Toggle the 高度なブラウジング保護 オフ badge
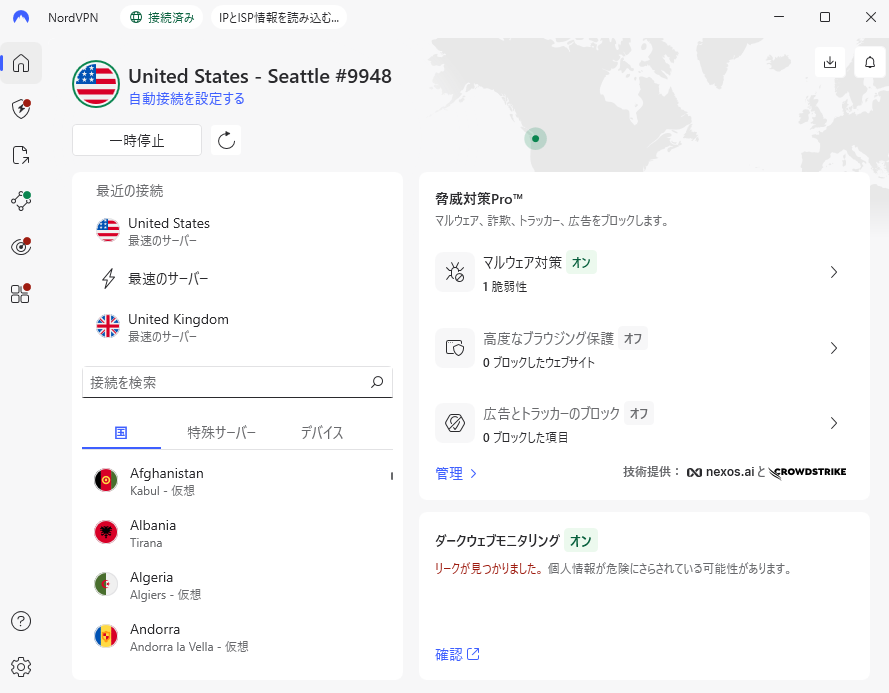889x693 pixels. pyautogui.click(x=632, y=338)
